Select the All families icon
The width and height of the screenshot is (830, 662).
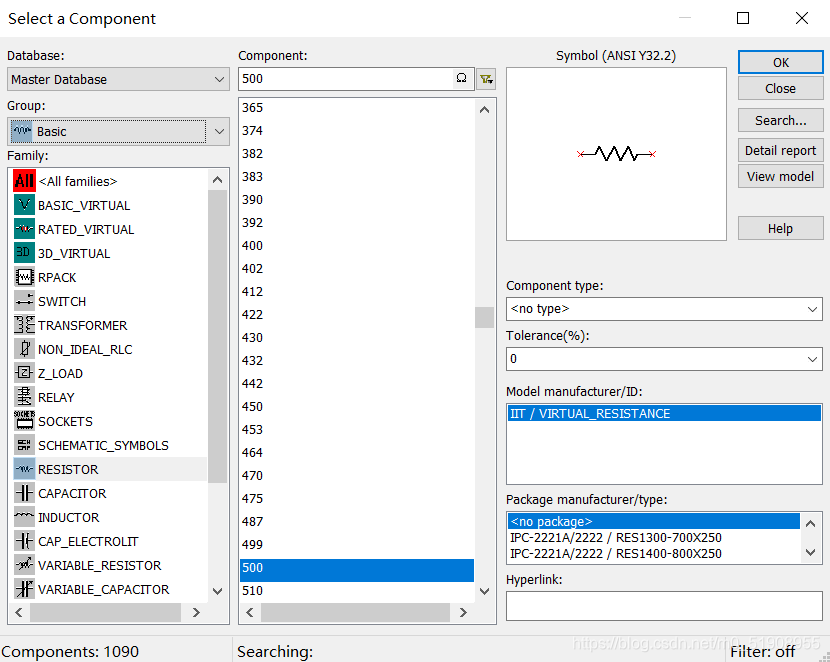point(24,181)
